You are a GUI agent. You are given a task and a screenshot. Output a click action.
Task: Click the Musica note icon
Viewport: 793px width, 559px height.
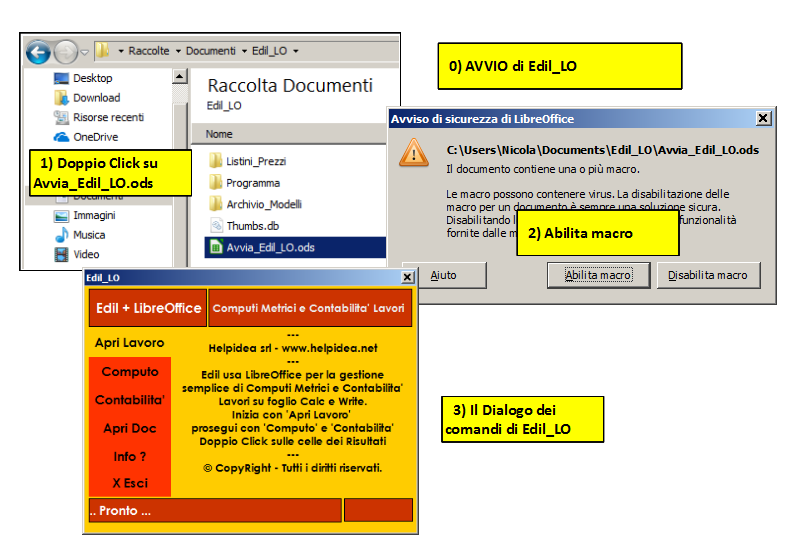[x=62, y=235]
